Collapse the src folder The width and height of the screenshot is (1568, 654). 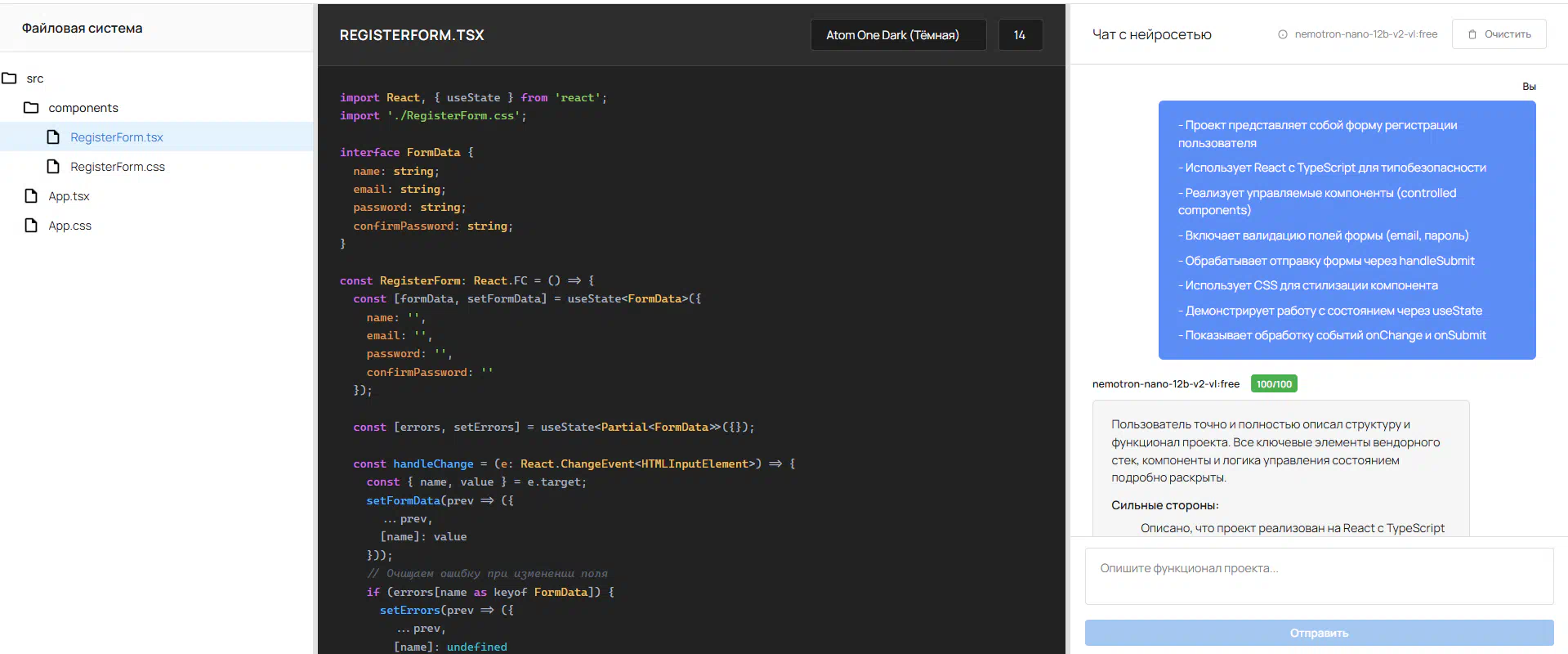35,78
